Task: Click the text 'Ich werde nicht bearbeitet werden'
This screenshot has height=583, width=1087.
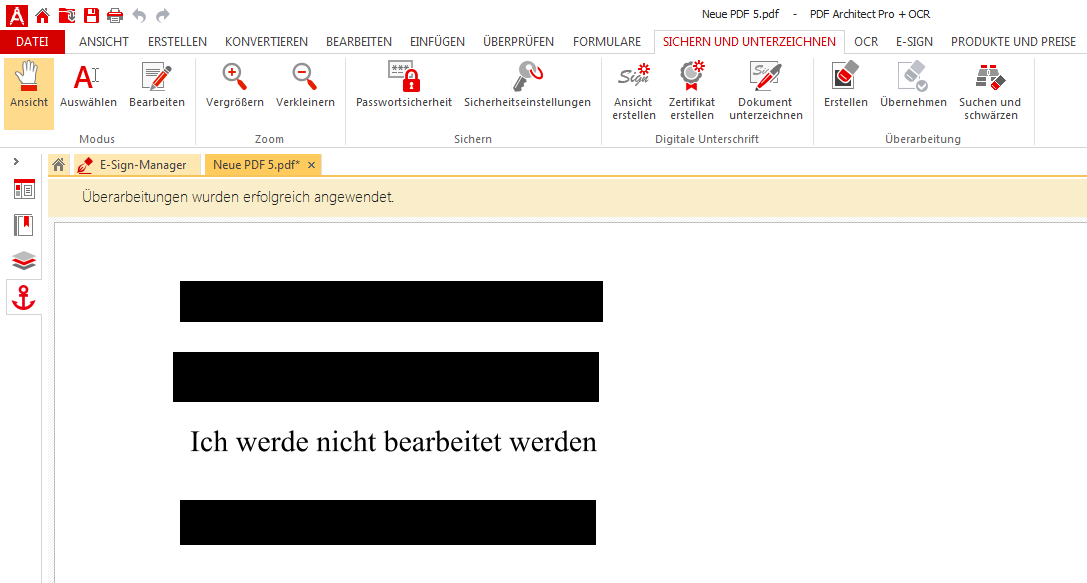Action: 393,442
